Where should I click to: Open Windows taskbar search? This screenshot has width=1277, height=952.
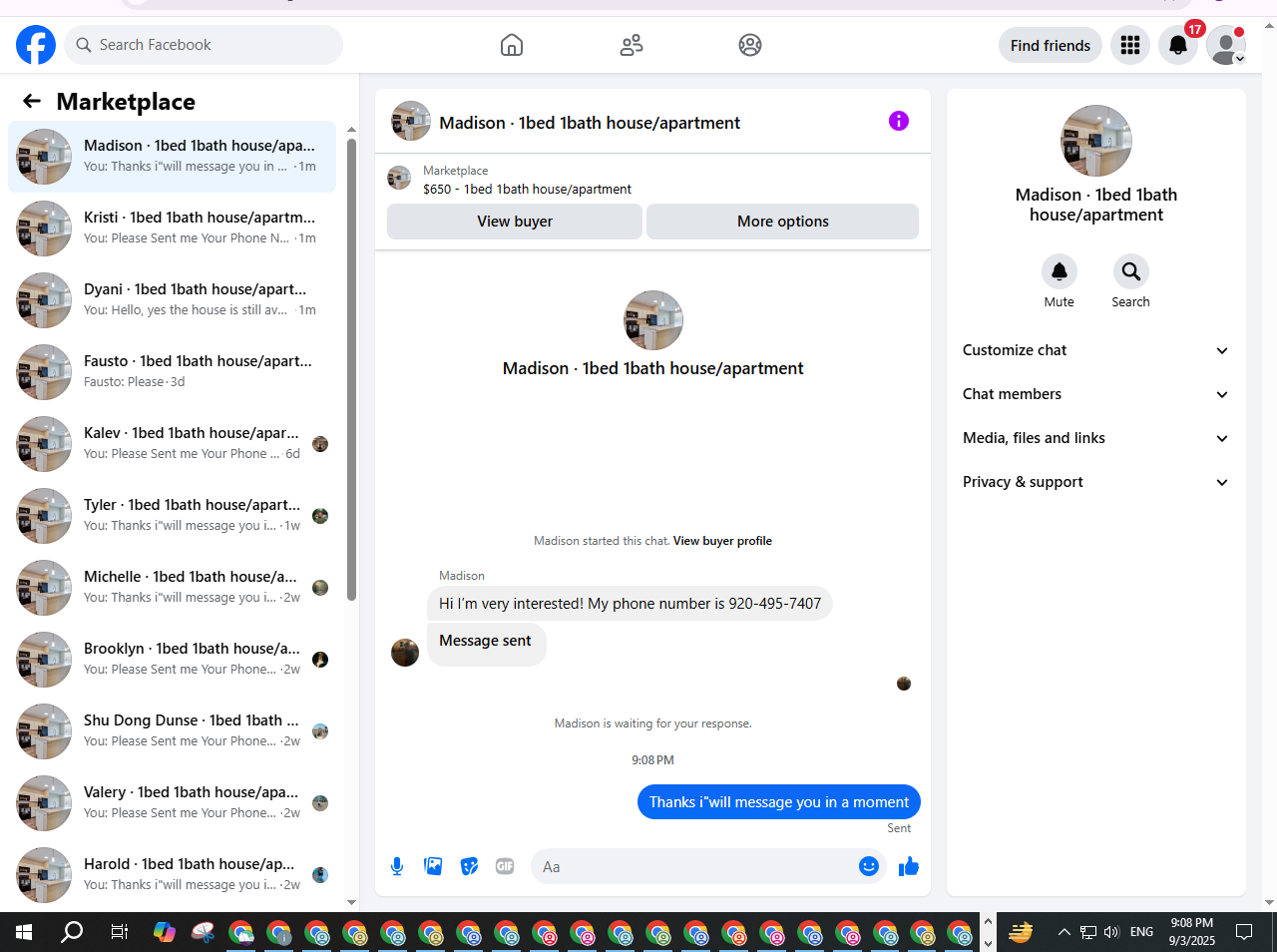click(72, 932)
